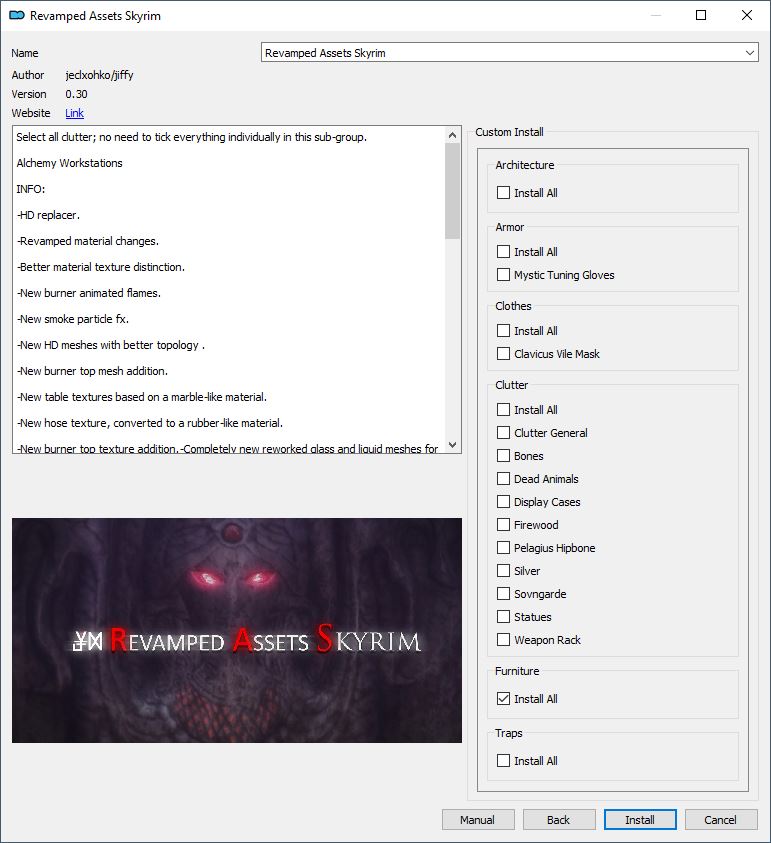Screen dimensions: 771x843
Task: Click the Name field showing Revamped Assets Skyrim
Action: click(509, 53)
